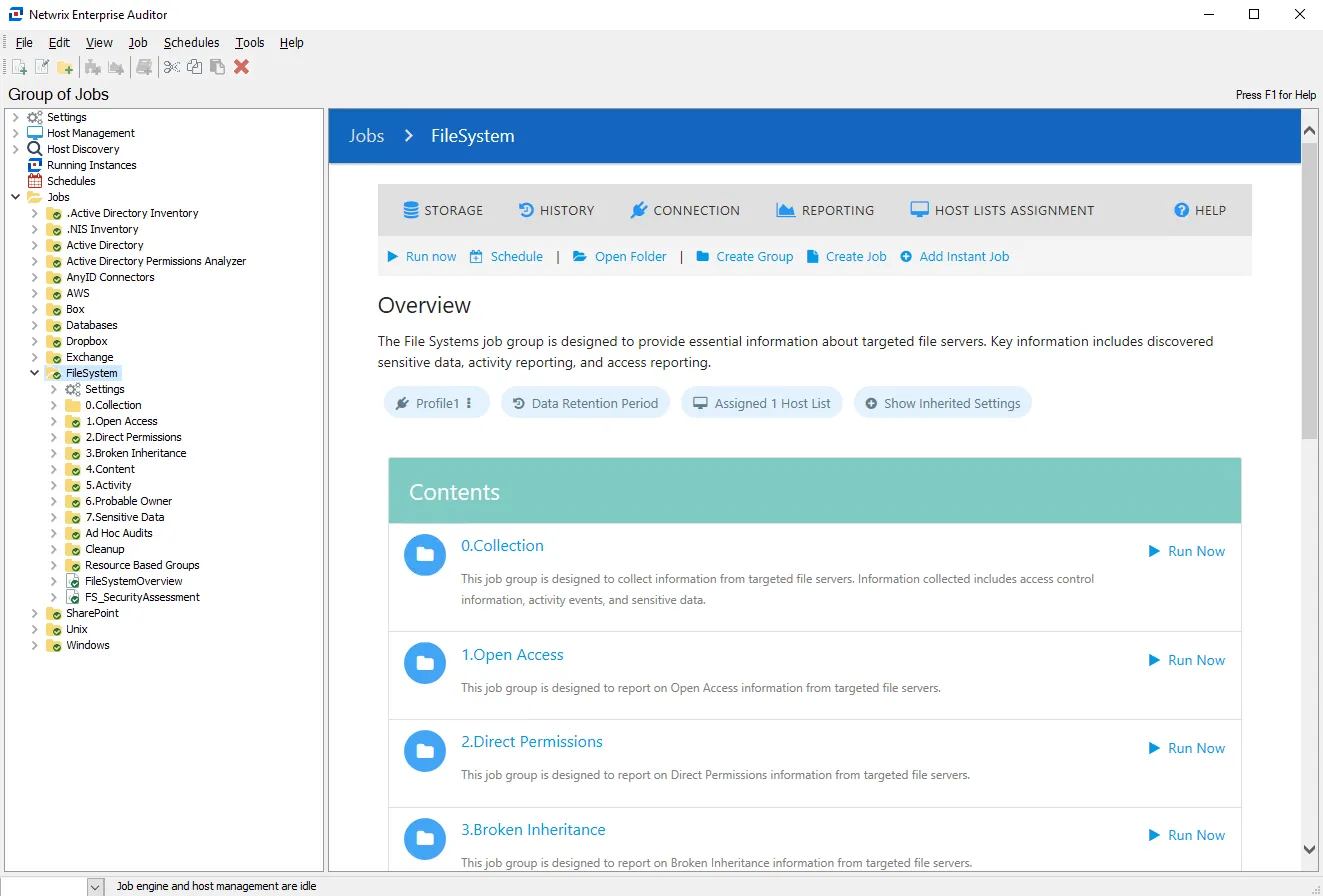
Task: Click the scroll up arrow of content pane
Action: pyautogui.click(x=1310, y=130)
